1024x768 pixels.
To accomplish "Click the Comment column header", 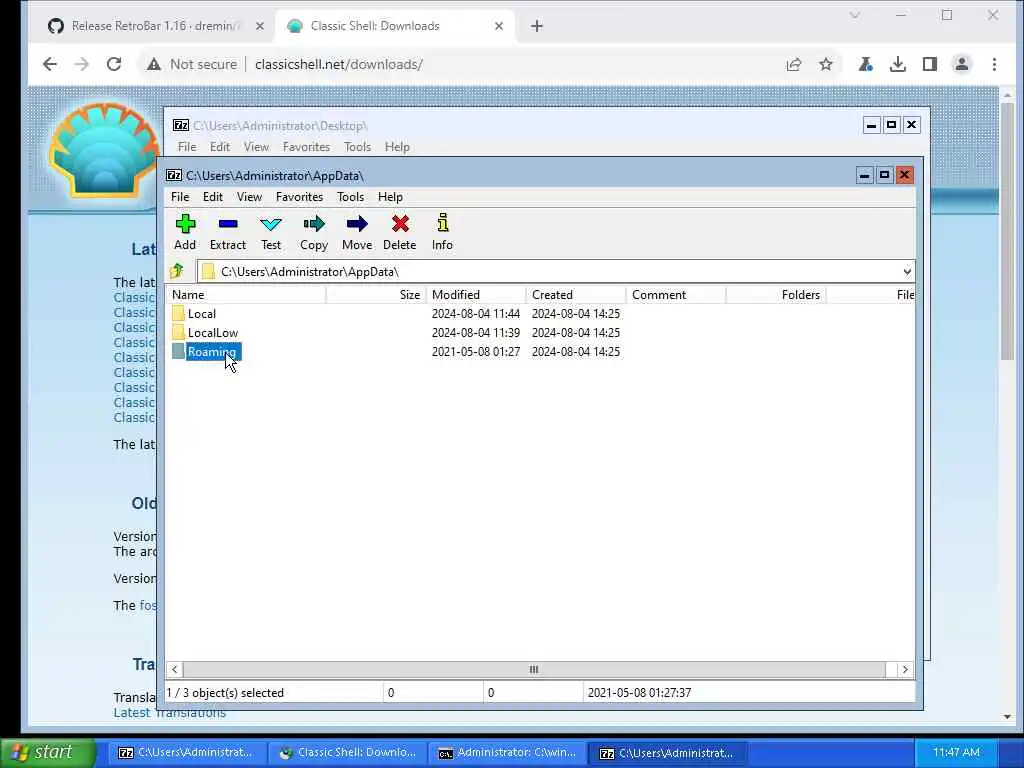I will coord(676,295).
